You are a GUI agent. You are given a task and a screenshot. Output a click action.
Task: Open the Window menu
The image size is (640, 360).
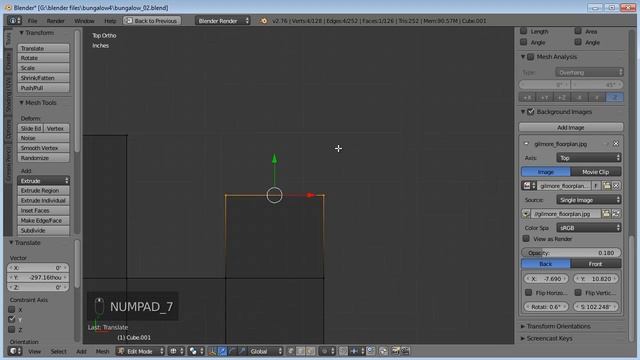tap(84, 21)
